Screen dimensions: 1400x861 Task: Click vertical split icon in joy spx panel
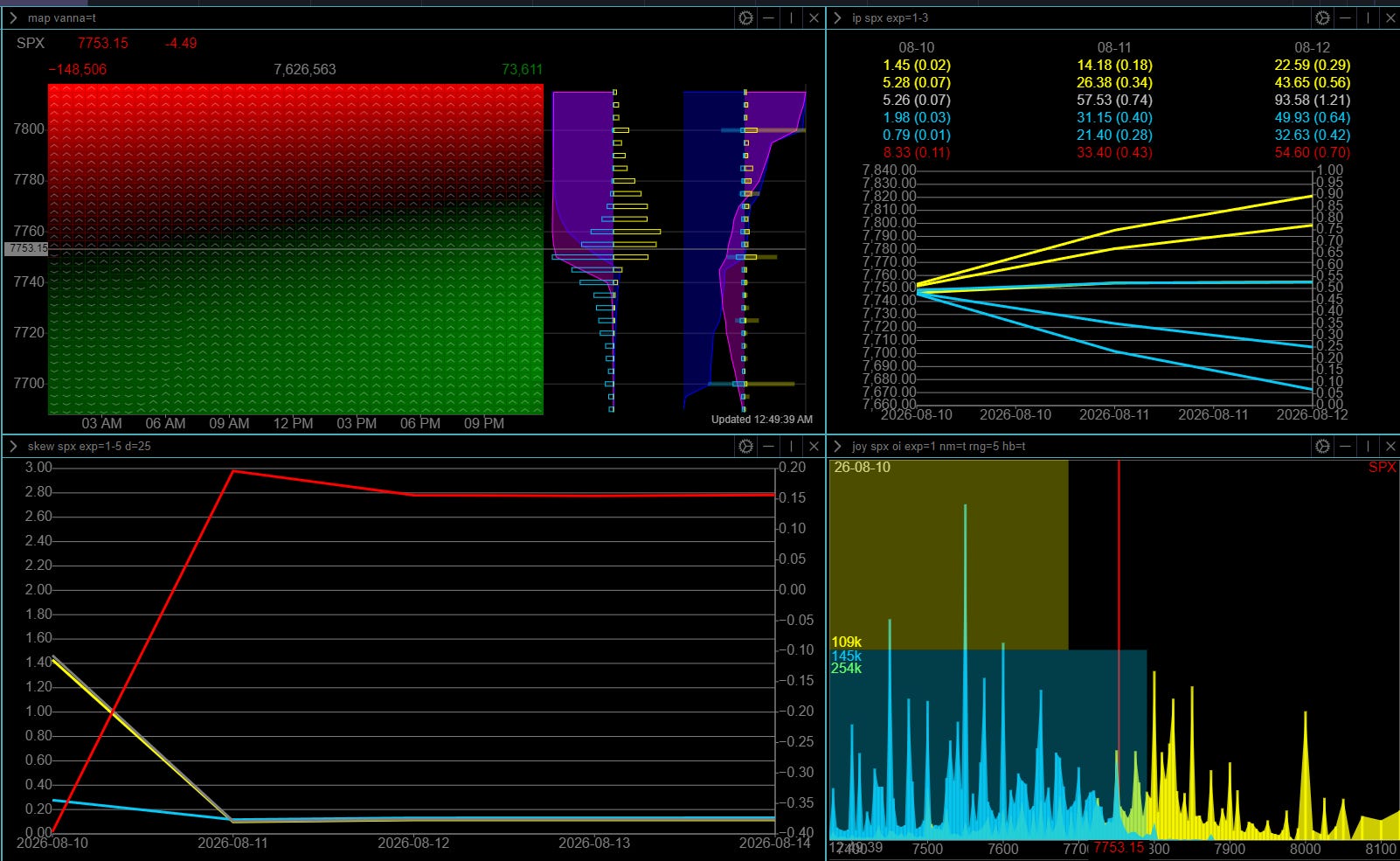point(1369,446)
